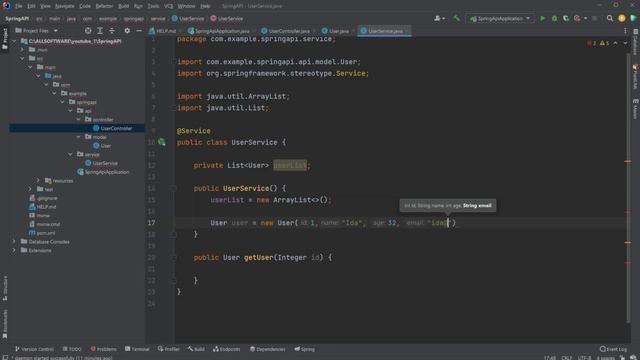Expand Database Consoles node
This screenshot has width=640, height=360.
(x=14, y=242)
